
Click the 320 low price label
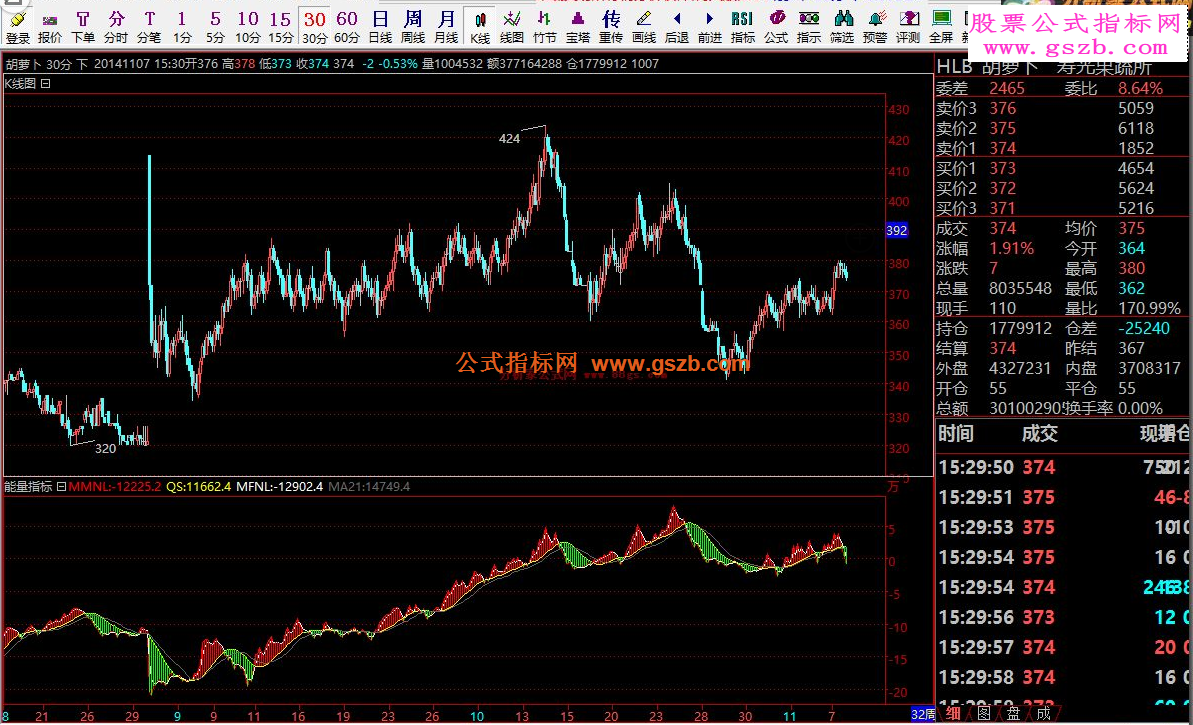tap(105, 449)
